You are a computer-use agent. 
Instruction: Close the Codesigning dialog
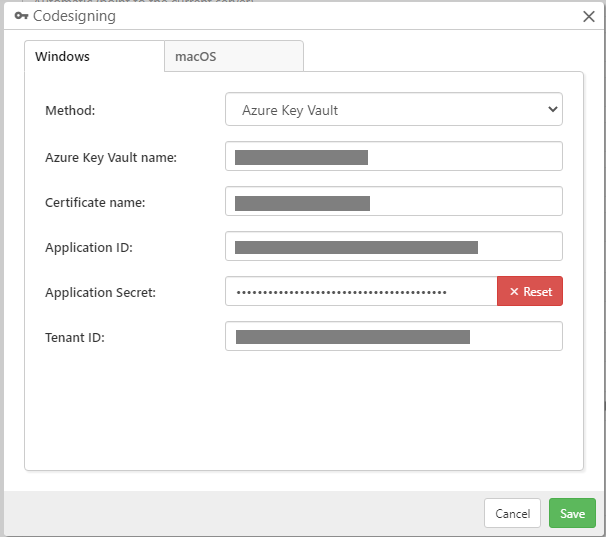coord(589,16)
